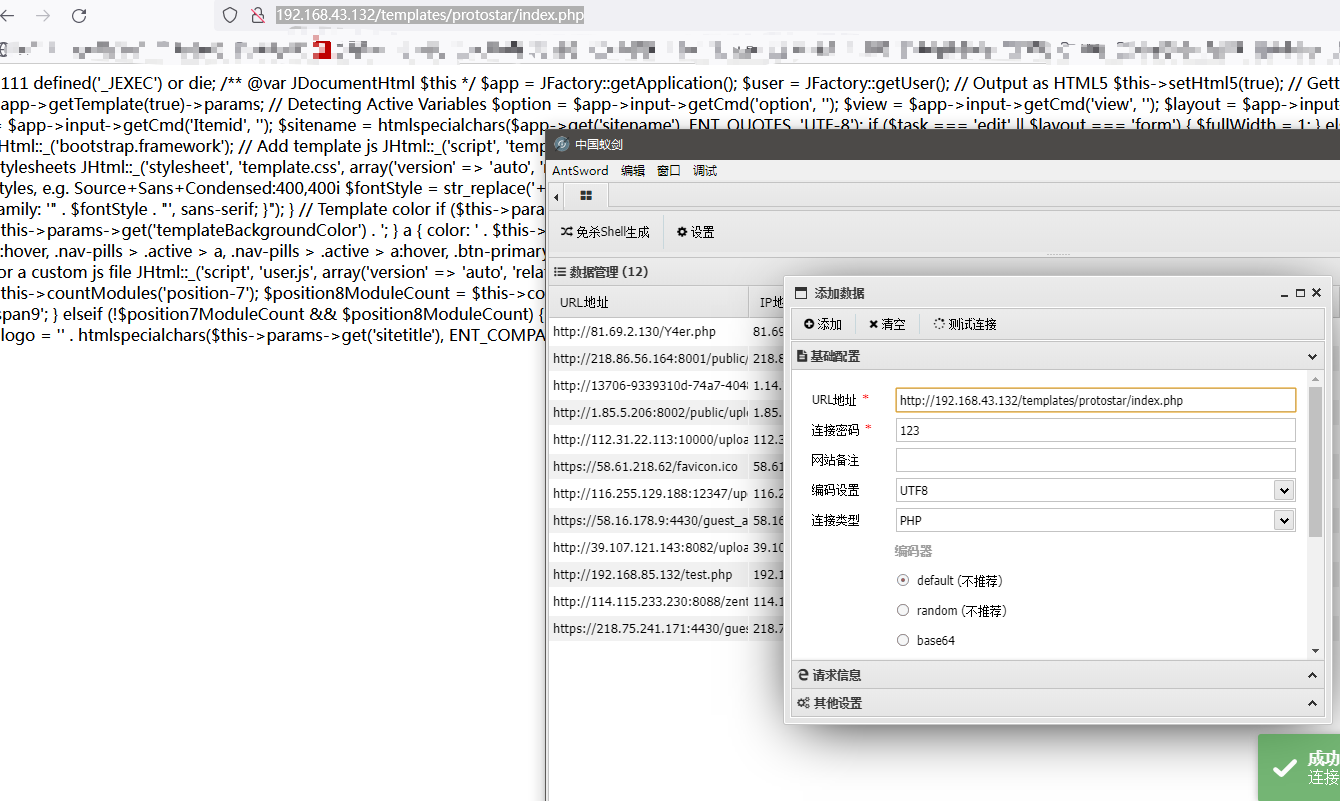Select the grid home tab in AntSword

pos(586,196)
